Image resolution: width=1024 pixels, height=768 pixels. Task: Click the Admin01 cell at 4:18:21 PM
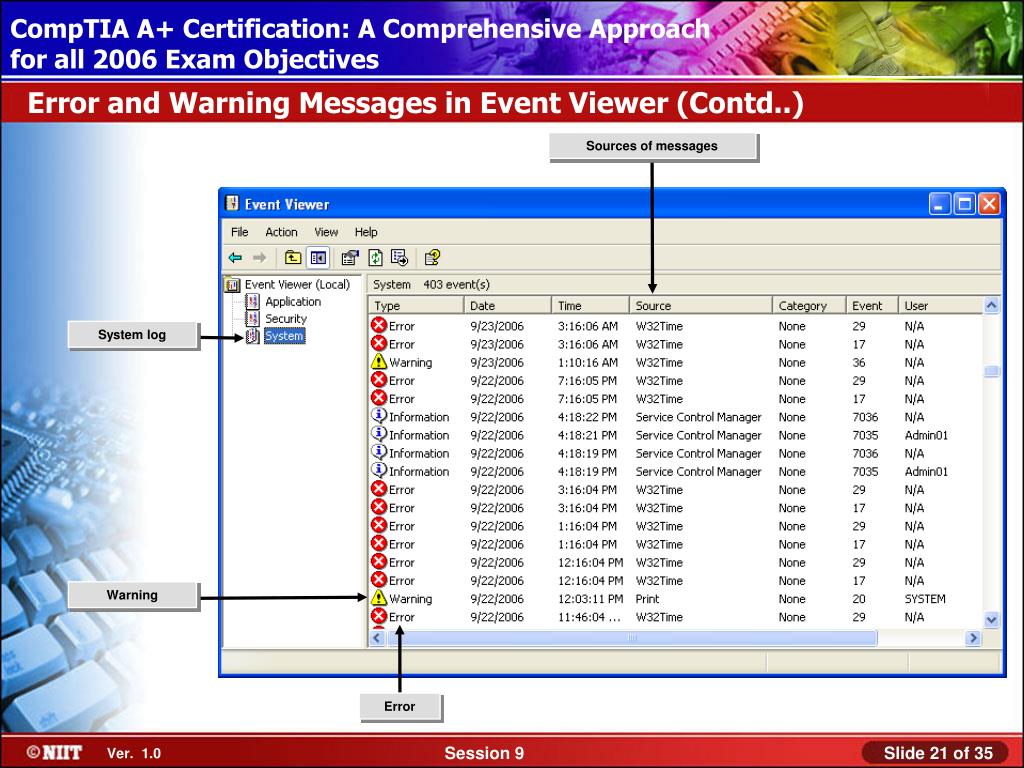pyautogui.click(x=926, y=435)
